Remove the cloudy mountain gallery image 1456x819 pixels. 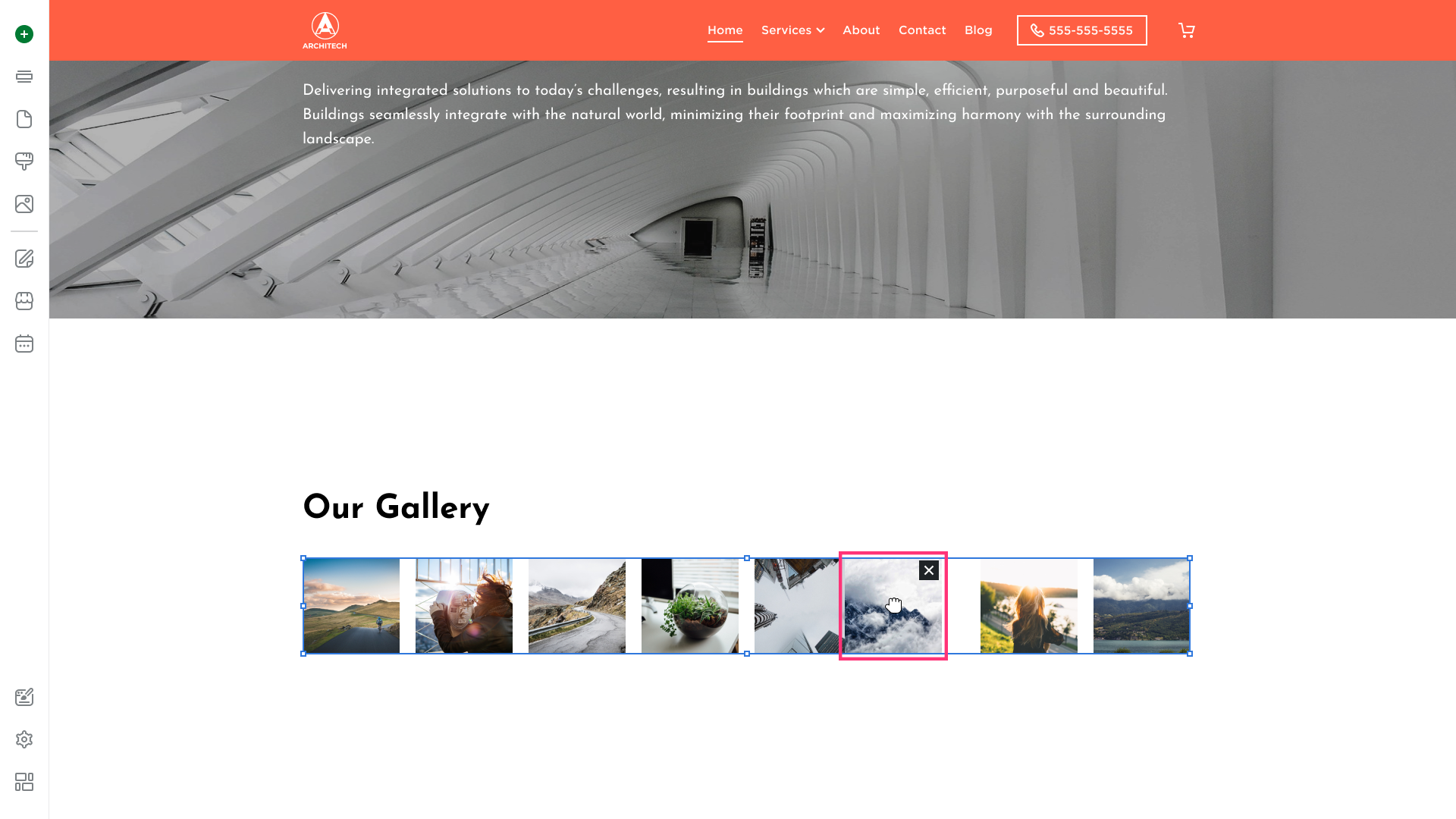pyautogui.click(x=929, y=570)
